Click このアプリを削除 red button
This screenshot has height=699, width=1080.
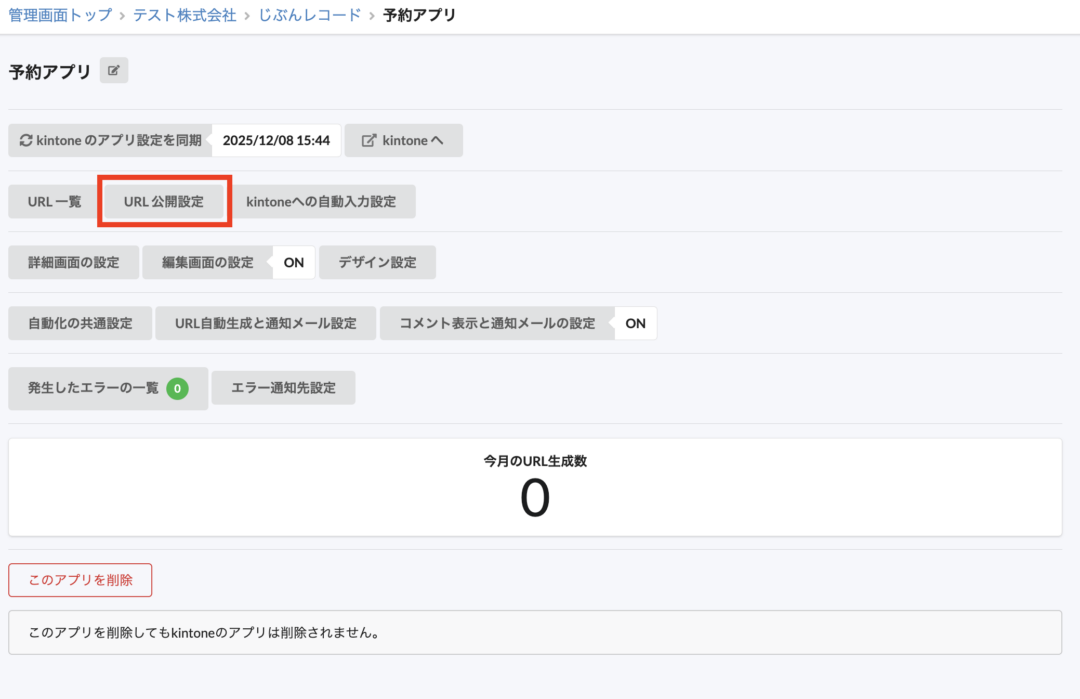pos(80,580)
